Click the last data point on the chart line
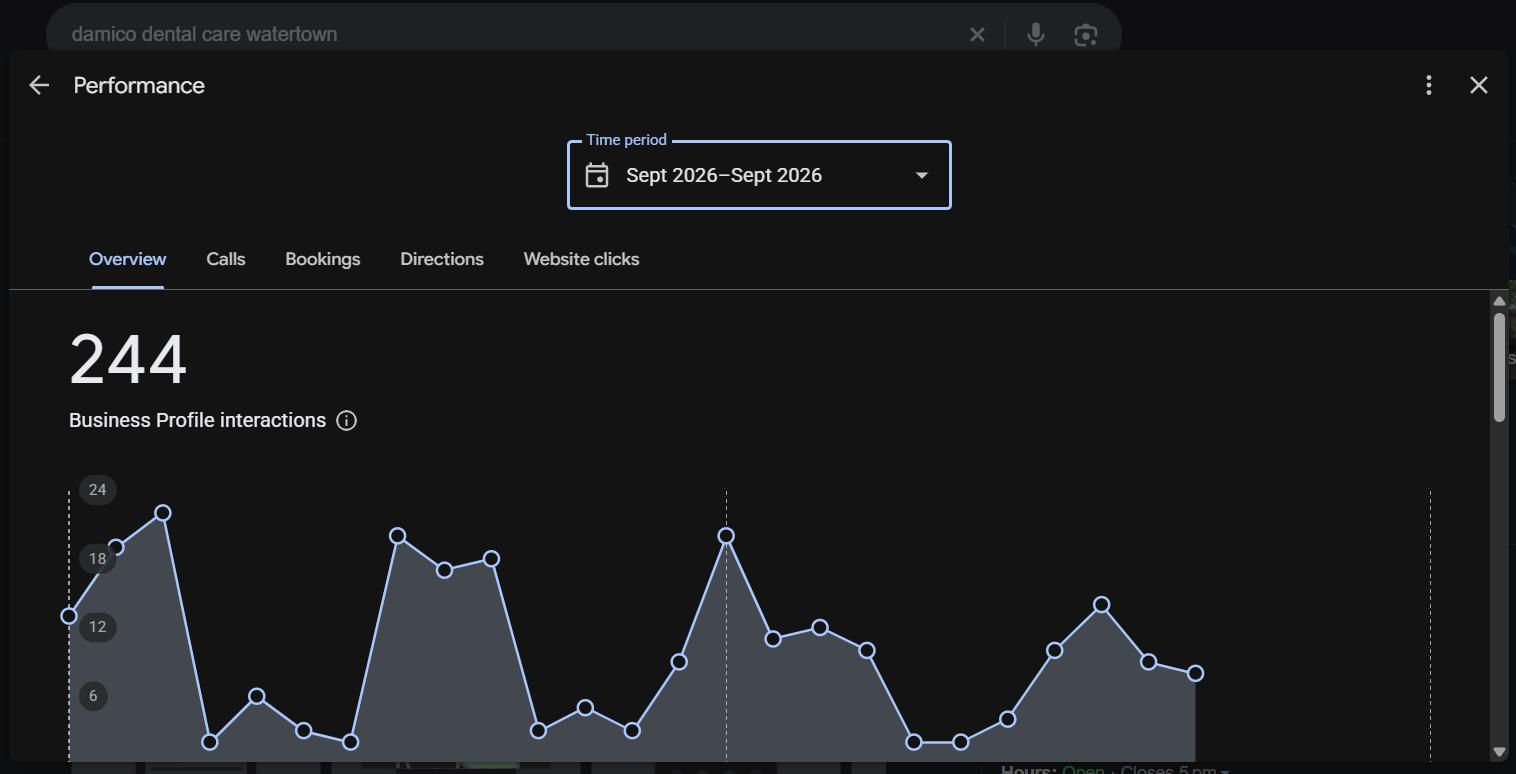1516x774 pixels. click(x=1195, y=673)
